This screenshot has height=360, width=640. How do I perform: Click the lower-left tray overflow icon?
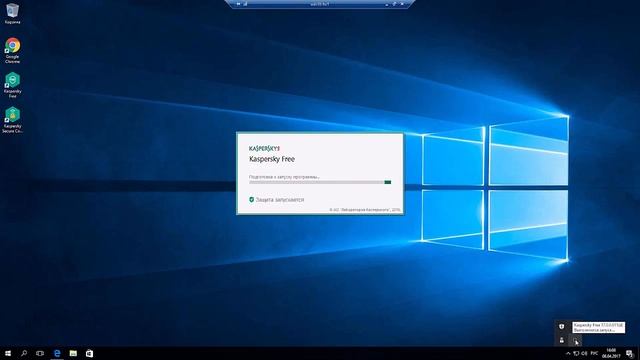pos(562,340)
